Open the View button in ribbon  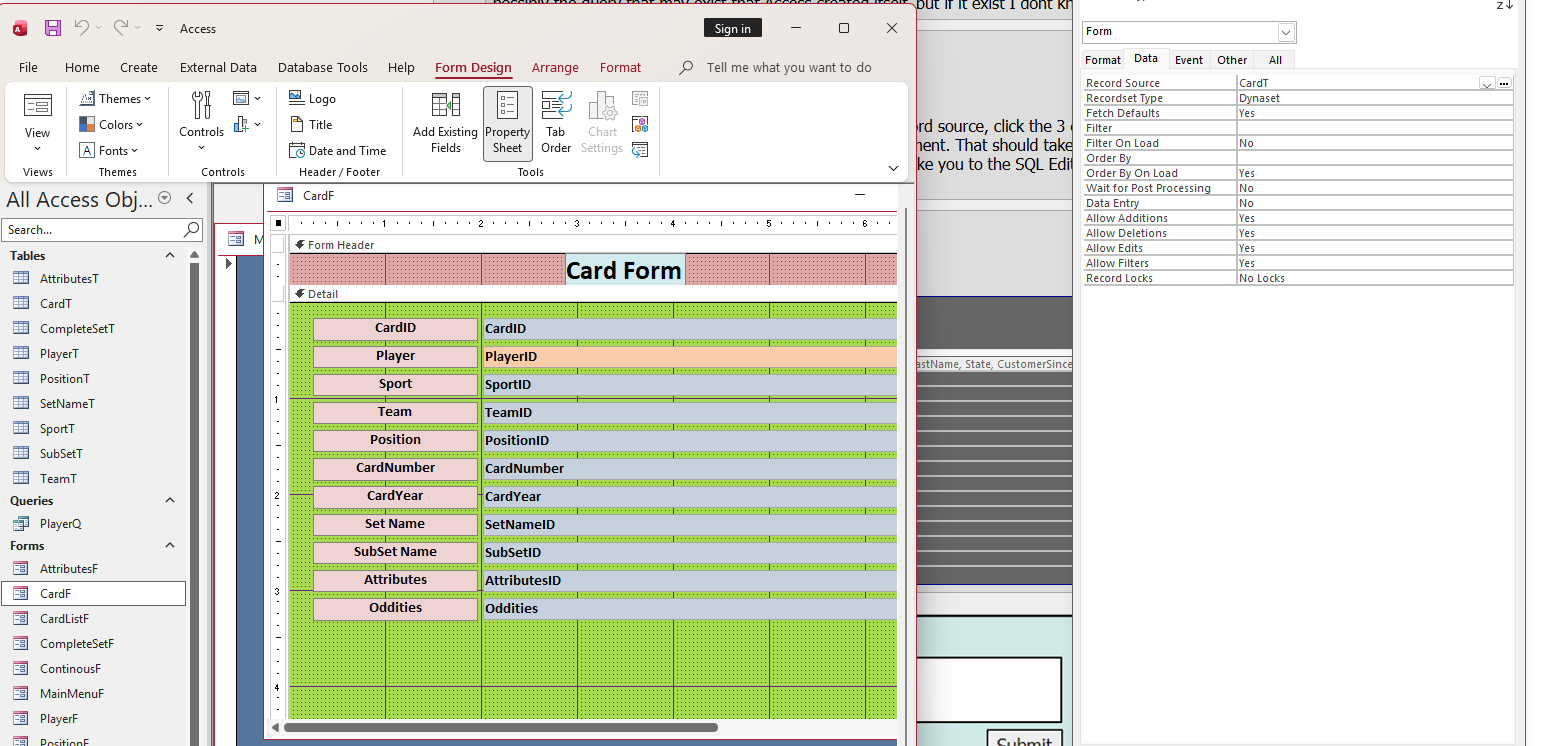point(37,118)
